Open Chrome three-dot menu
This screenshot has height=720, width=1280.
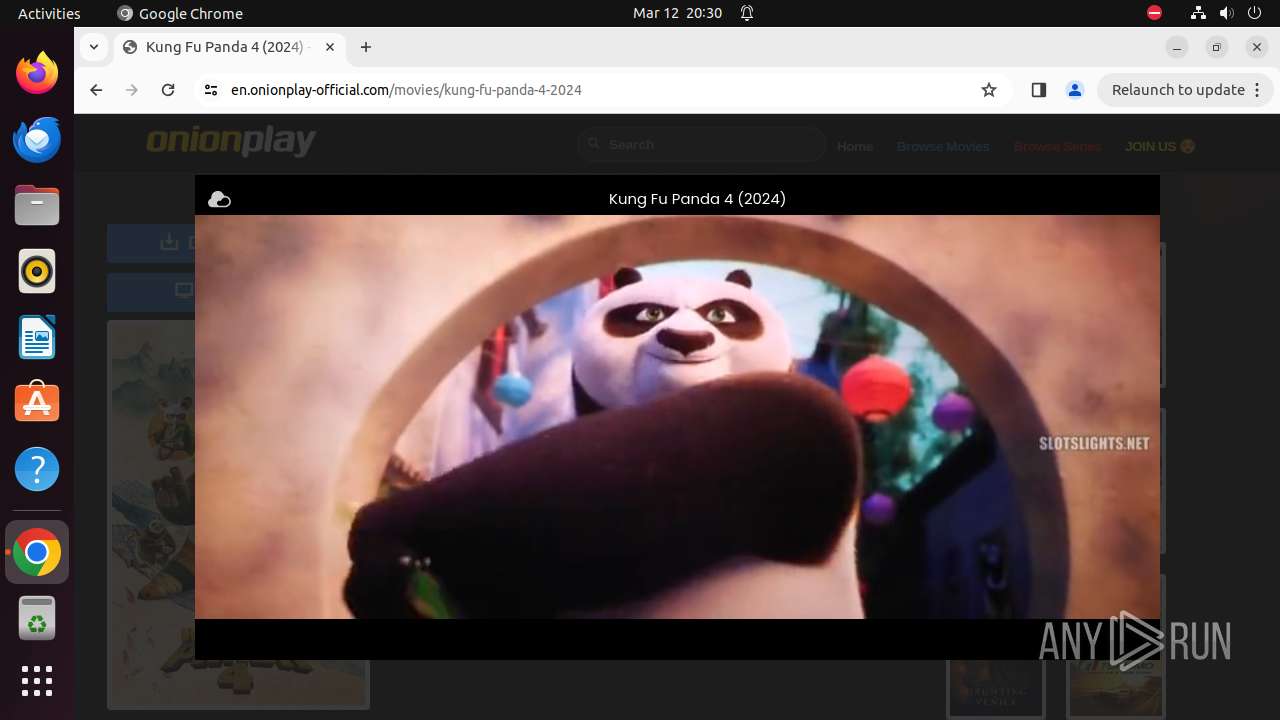point(1258,90)
